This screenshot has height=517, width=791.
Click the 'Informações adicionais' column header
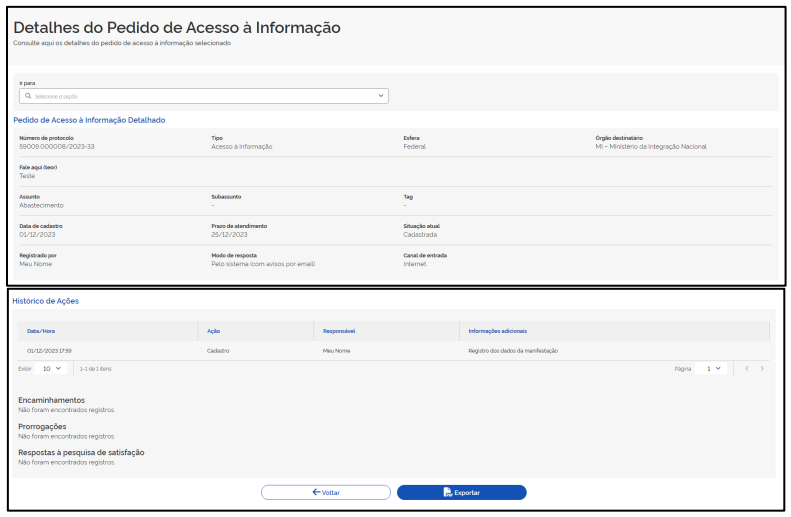497,331
